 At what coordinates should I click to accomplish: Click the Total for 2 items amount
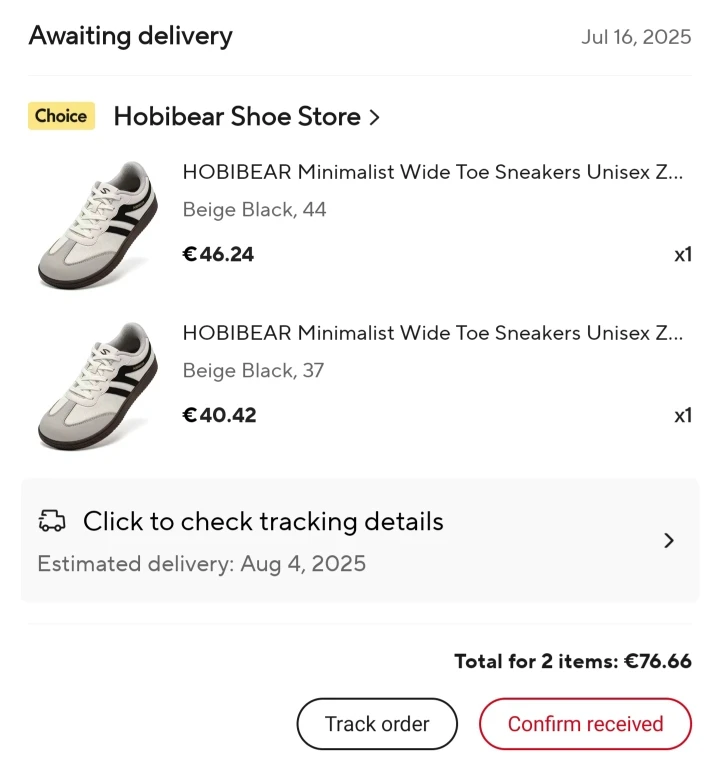(572, 661)
